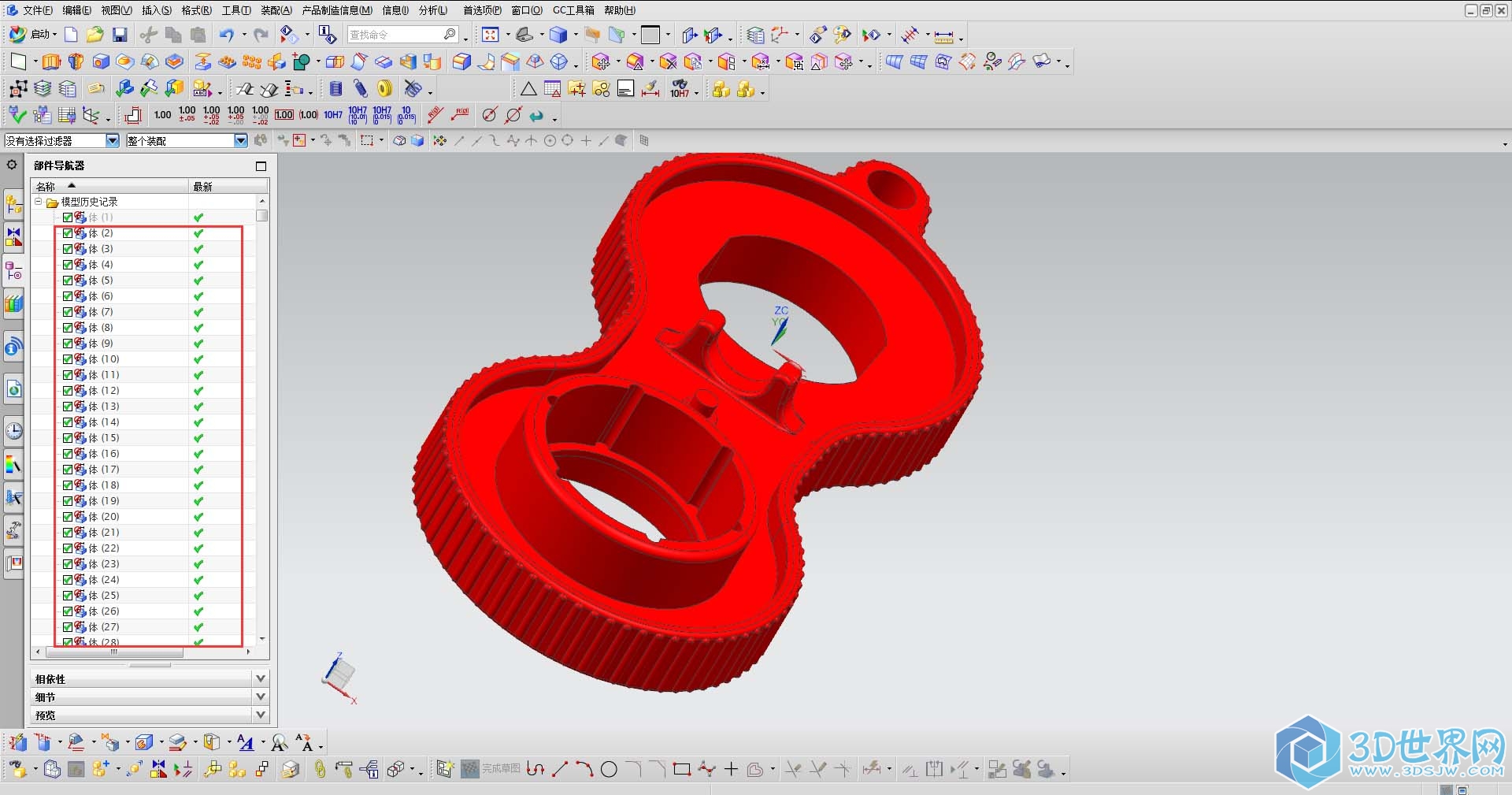Open the GC工具箱 menu
The image size is (1512, 795).
point(573,10)
